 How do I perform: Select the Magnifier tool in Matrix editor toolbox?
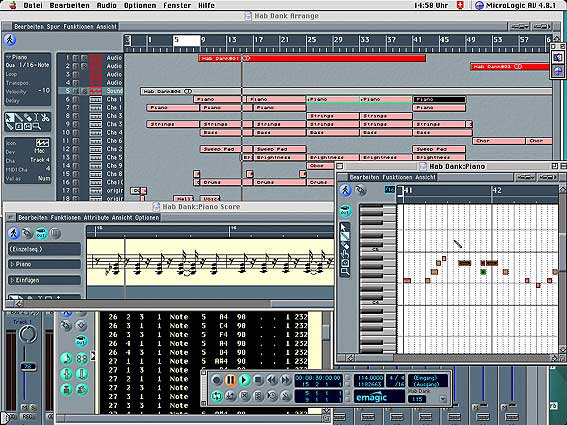click(x=345, y=271)
